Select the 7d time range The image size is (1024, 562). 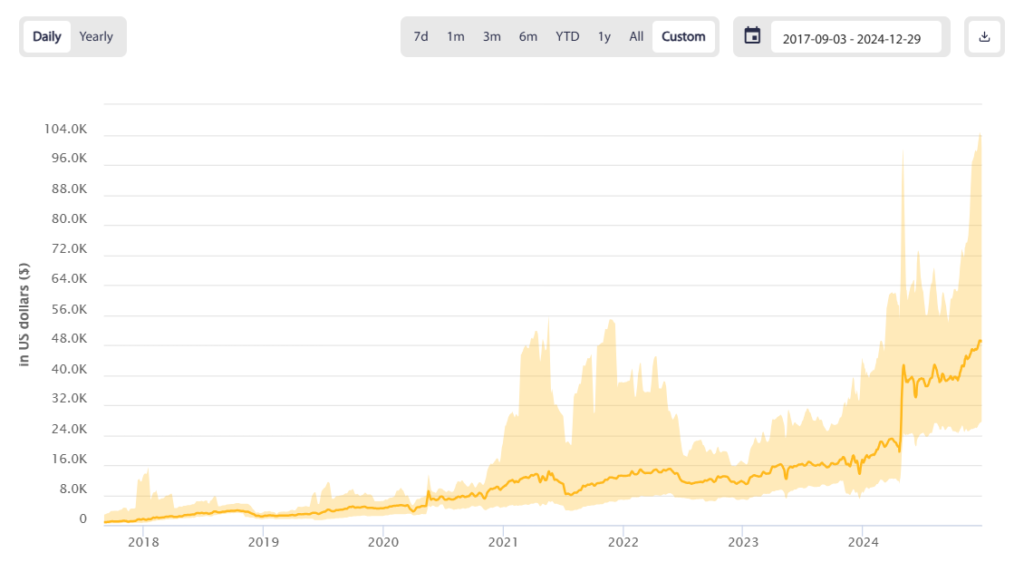(x=421, y=37)
